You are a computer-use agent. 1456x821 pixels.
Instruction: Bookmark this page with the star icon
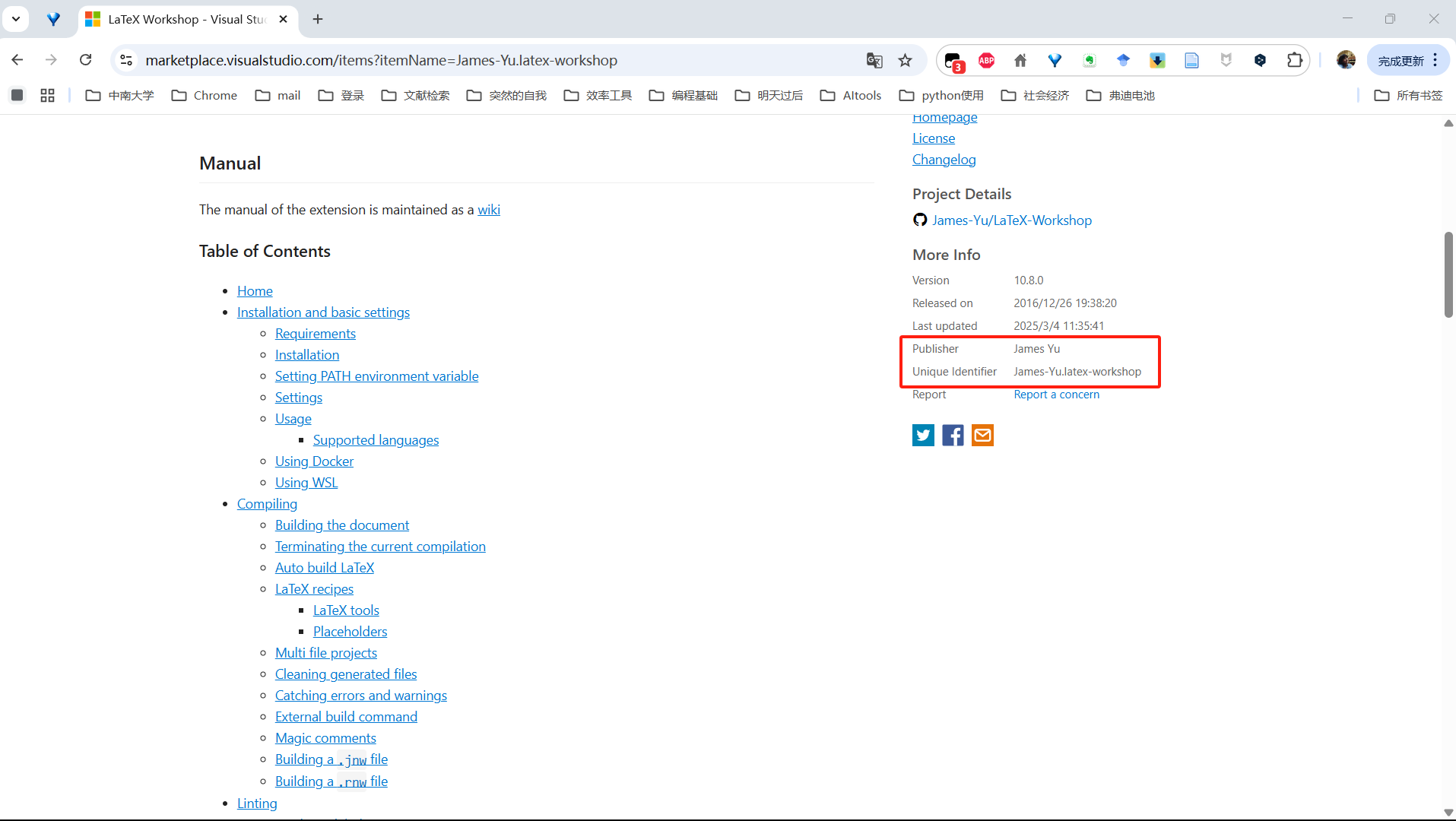click(905, 60)
